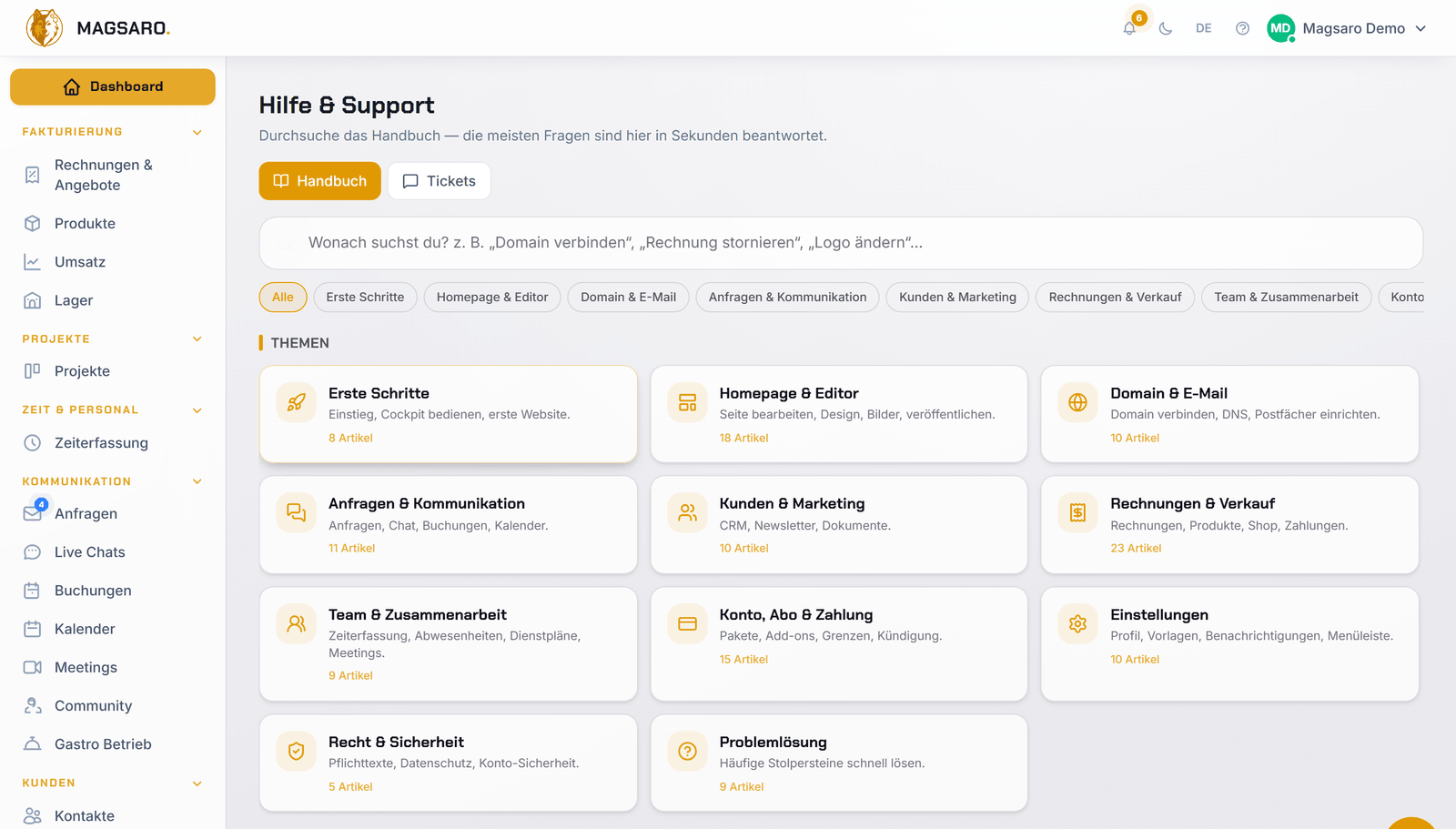Click the Produkte cube icon
1456x829 pixels.
33,223
